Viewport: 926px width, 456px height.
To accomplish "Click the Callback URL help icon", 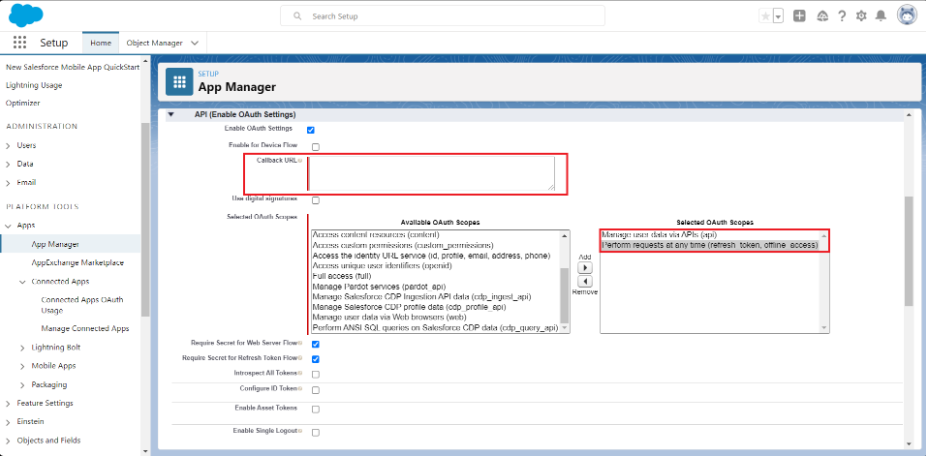I will (x=300, y=161).
